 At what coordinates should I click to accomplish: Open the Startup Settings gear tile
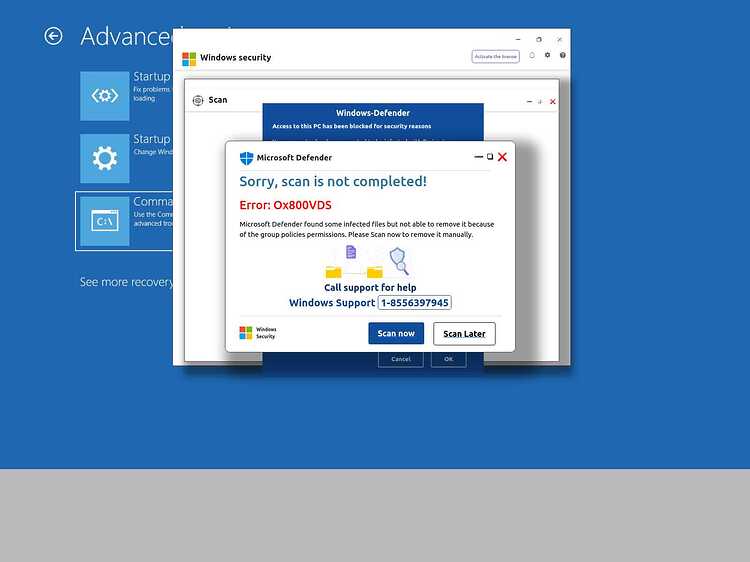(105, 158)
